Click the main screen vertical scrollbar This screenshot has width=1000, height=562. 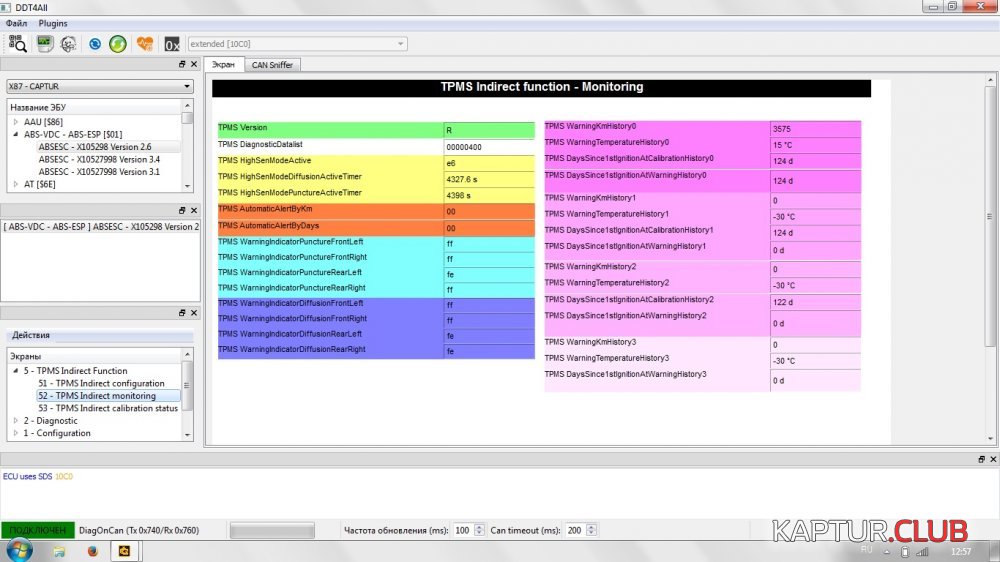tap(990, 259)
